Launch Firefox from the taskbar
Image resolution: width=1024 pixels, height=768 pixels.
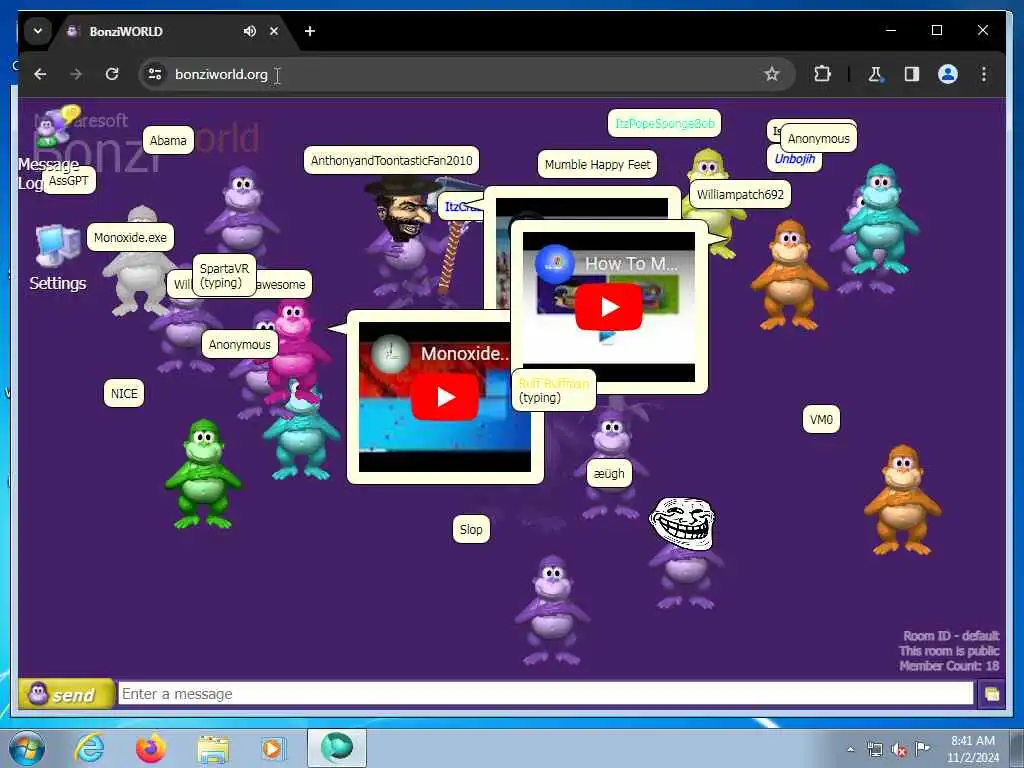(151, 748)
